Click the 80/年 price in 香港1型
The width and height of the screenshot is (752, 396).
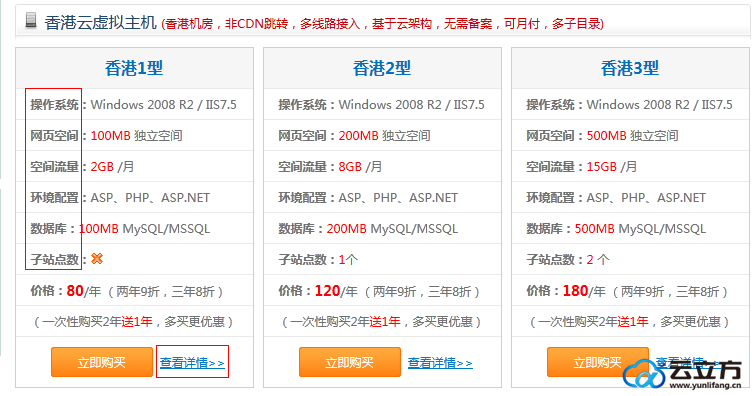[x=84, y=291]
